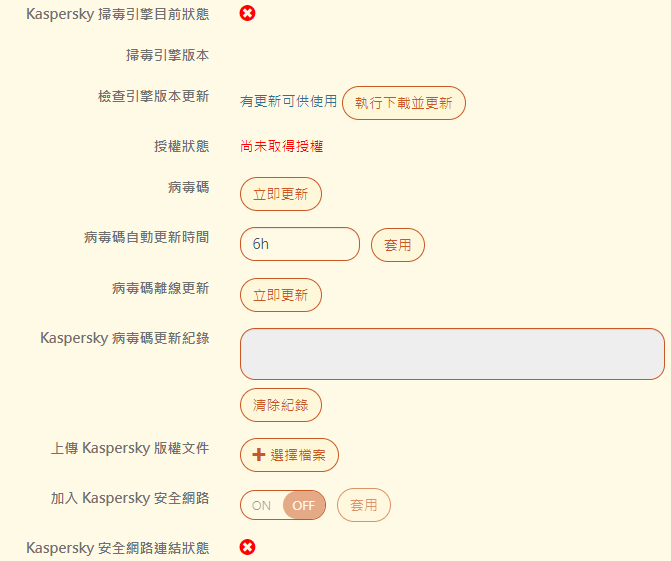Focus the 6h auto-update time field

click(x=299, y=244)
